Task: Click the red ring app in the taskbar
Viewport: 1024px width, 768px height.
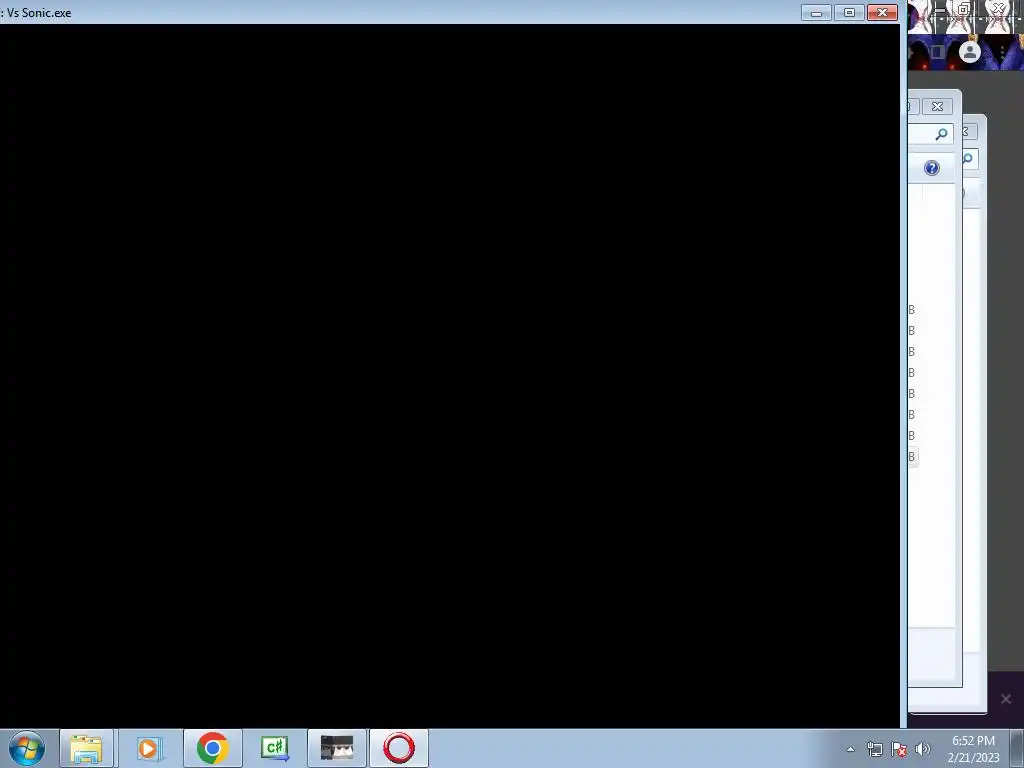Action: 399,748
